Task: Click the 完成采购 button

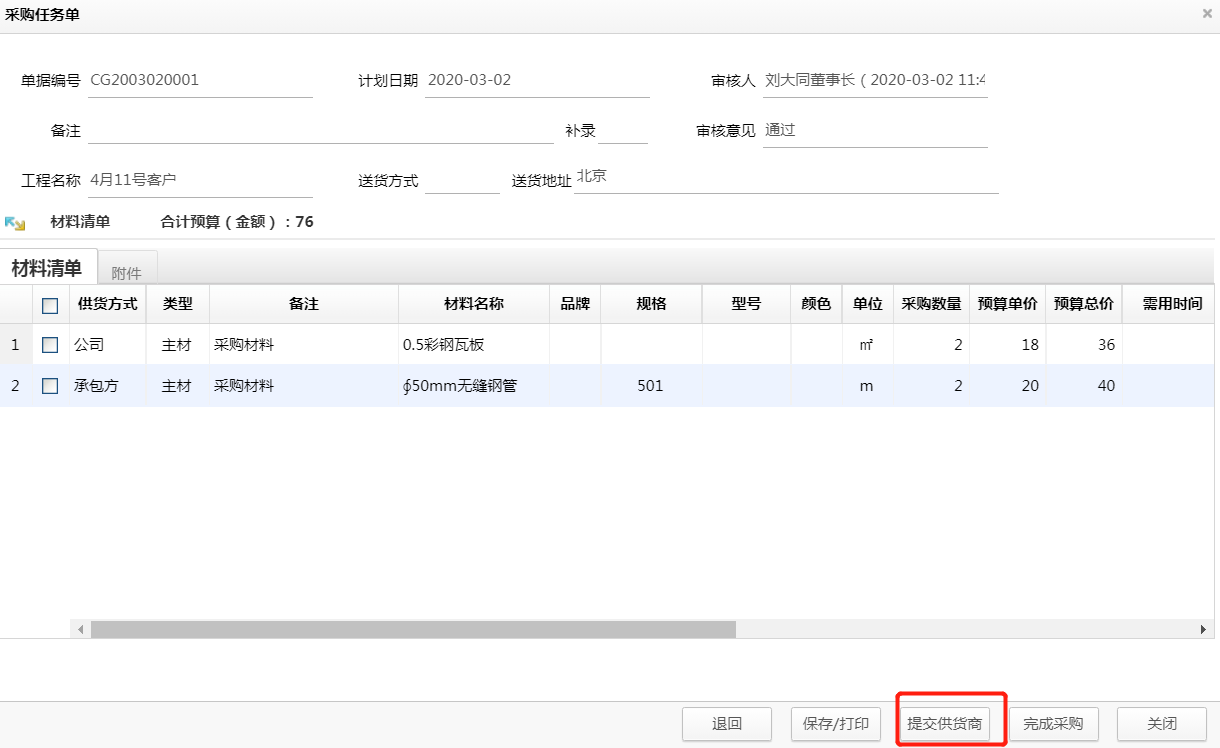Action: click(x=1051, y=723)
